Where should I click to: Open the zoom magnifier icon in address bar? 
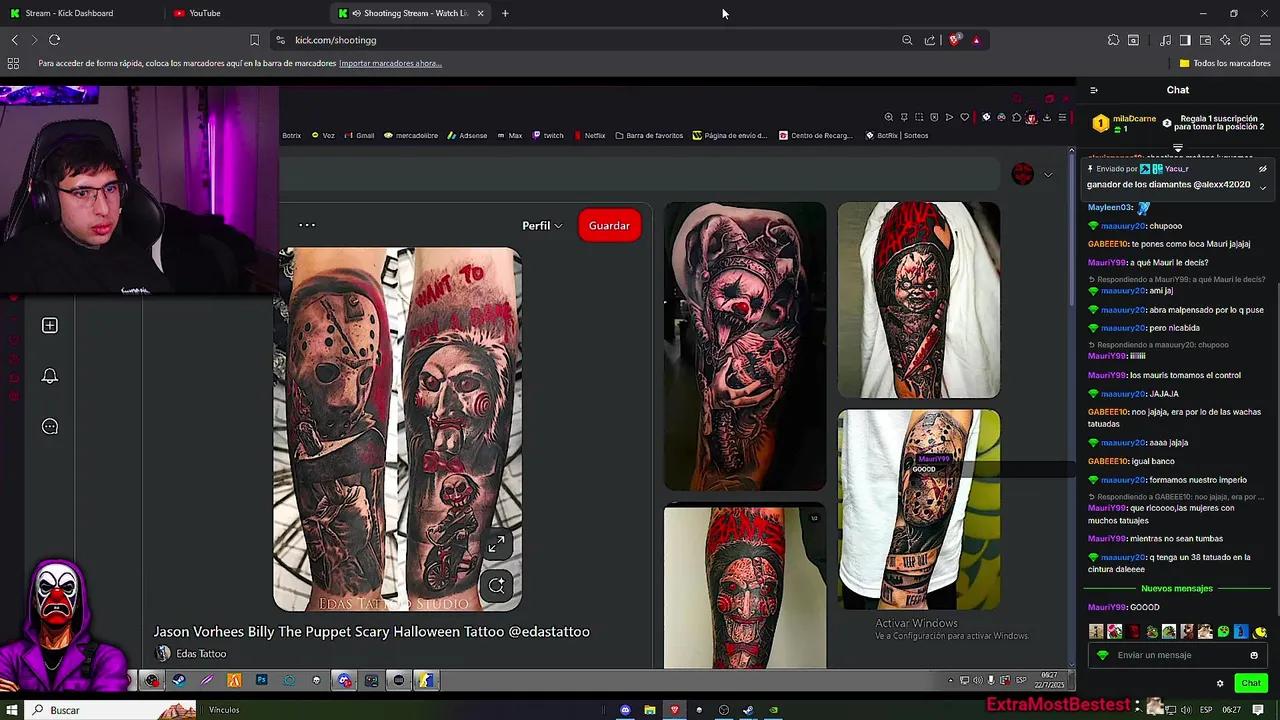pos(907,40)
